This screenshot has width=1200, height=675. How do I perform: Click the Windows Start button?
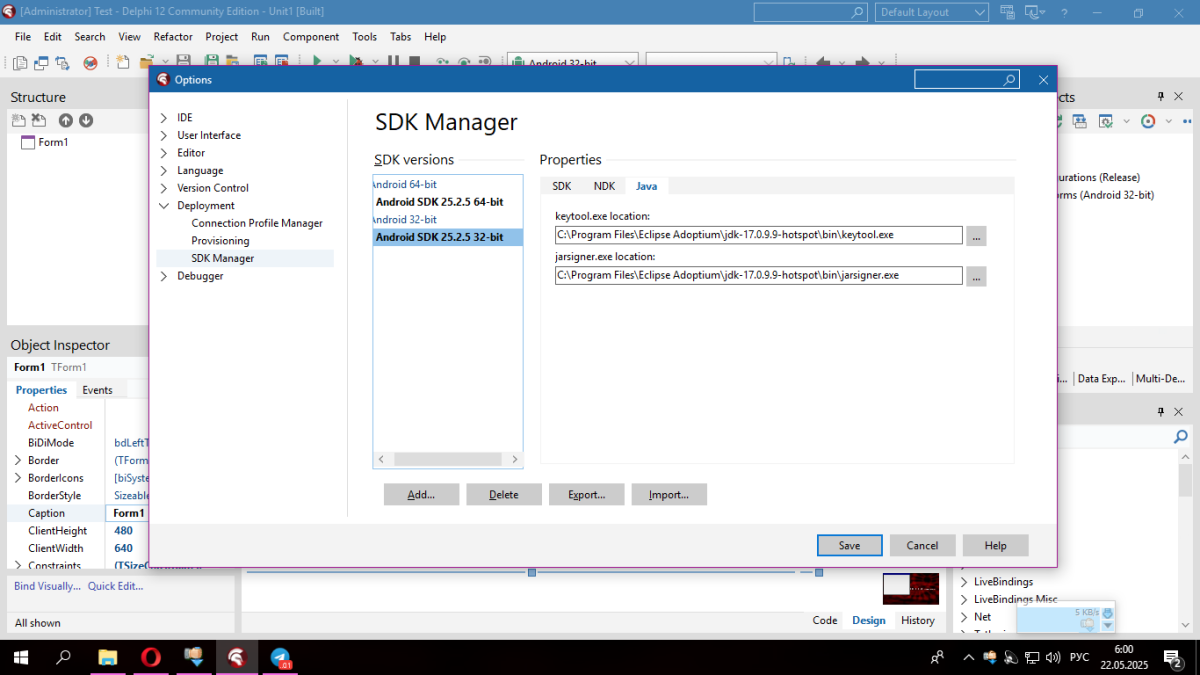[x=20, y=657]
